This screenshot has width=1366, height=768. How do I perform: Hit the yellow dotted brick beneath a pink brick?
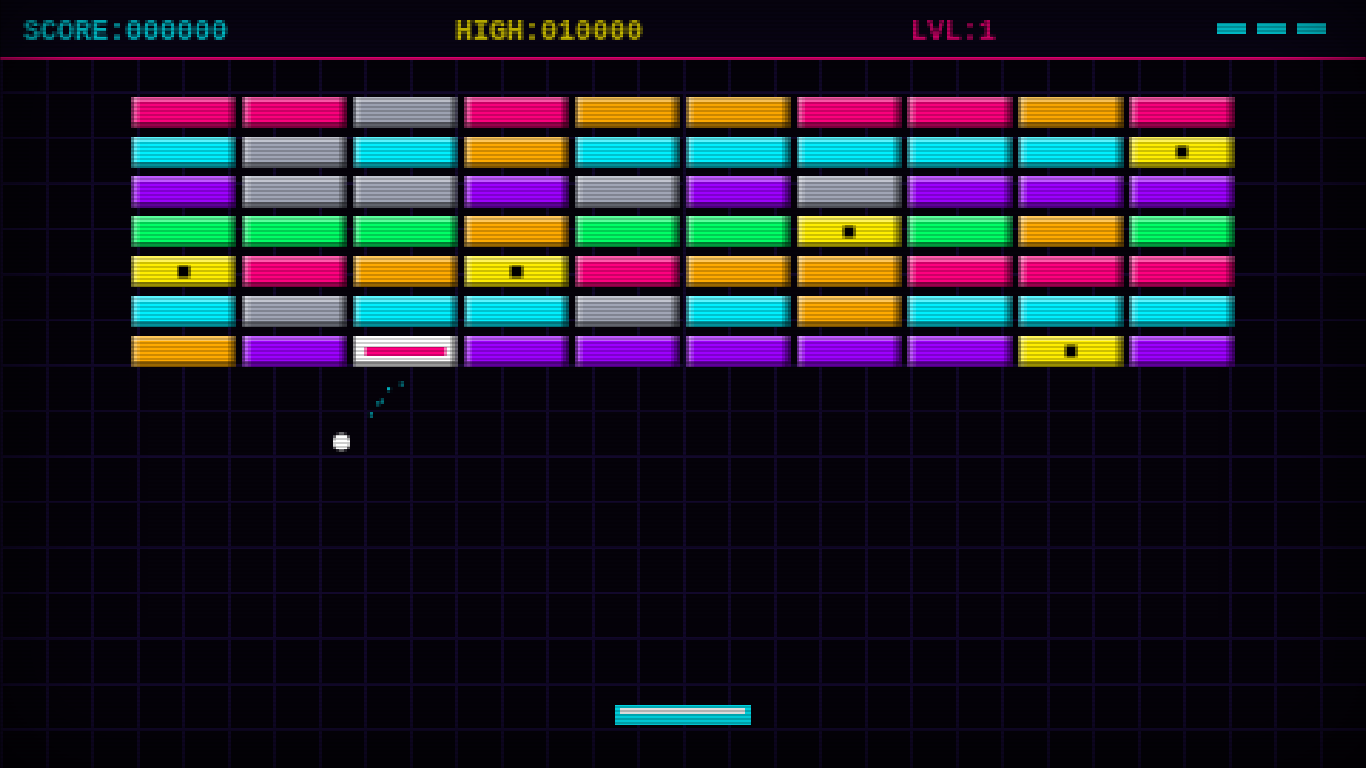[1182, 152]
